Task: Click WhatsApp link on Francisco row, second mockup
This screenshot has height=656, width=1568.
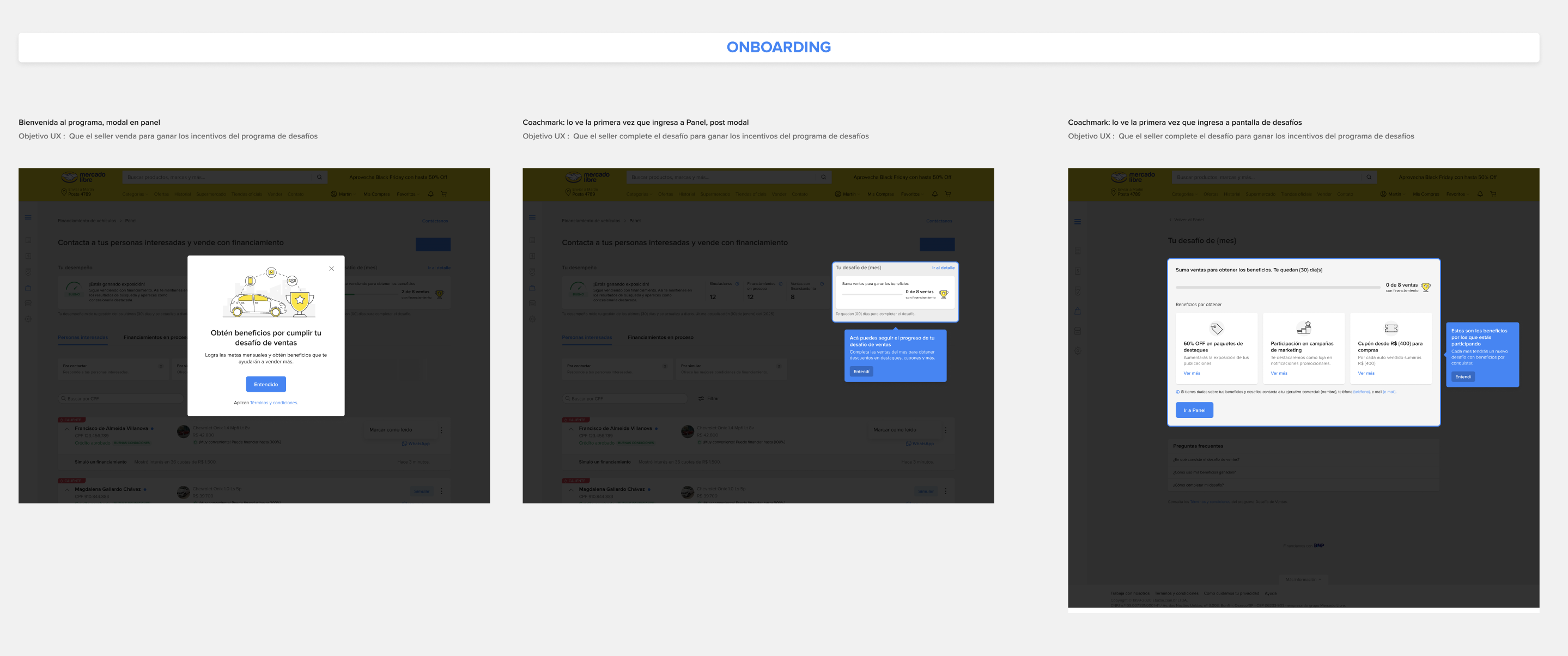Action: tap(919, 444)
